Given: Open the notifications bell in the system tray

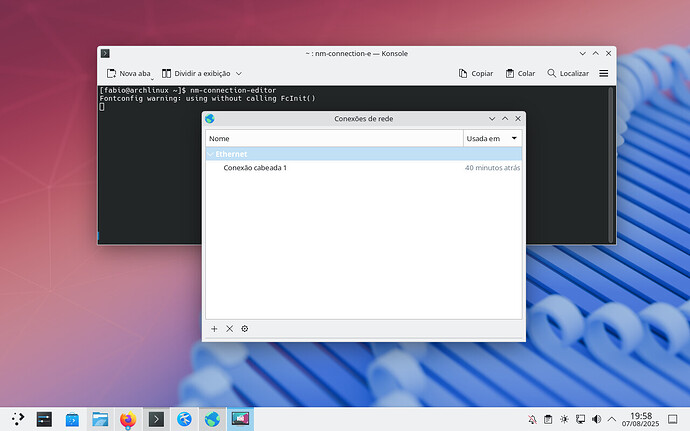Looking at the screenshot, I should tap(533, 419).
